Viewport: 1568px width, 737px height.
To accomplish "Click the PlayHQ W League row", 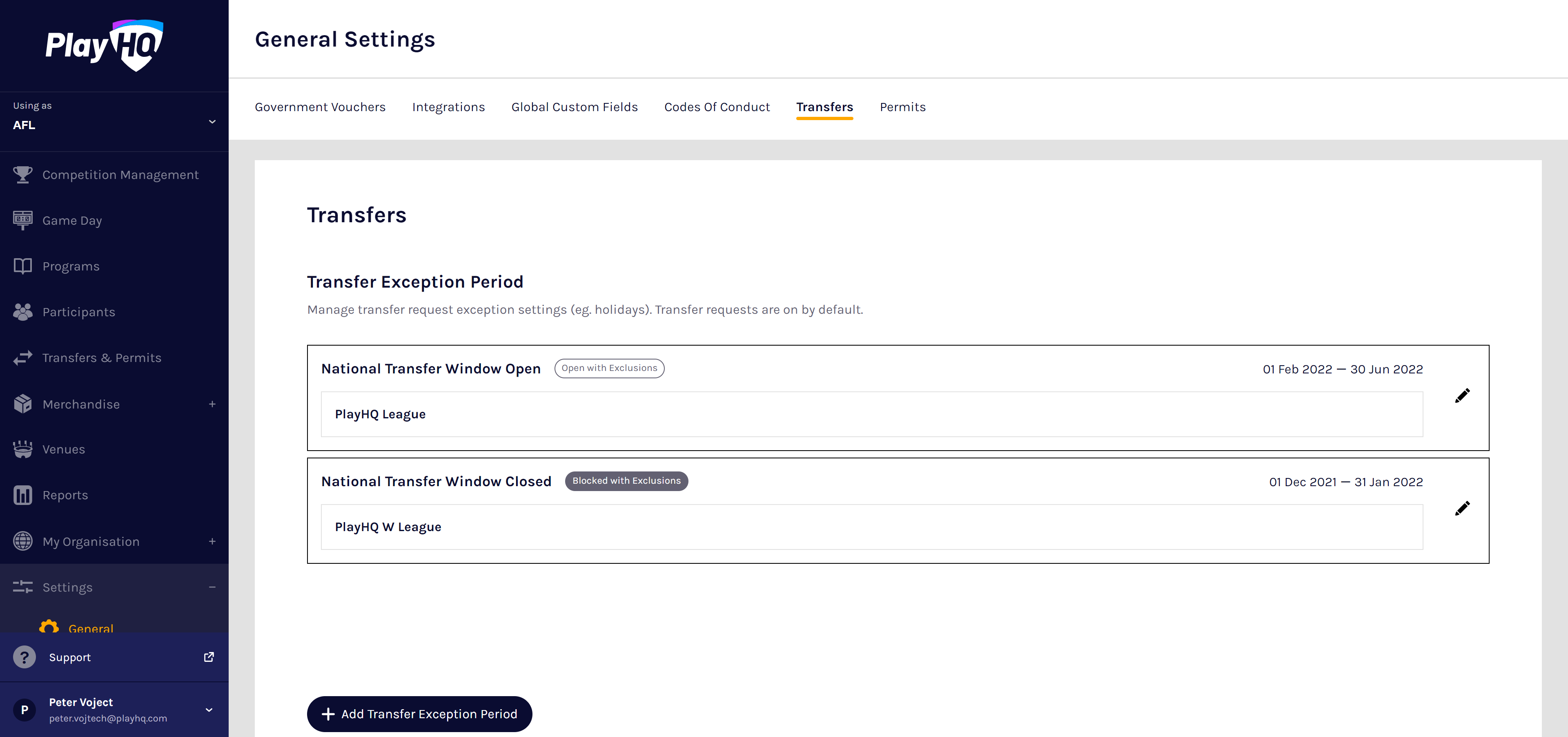I will coord(871,527).
